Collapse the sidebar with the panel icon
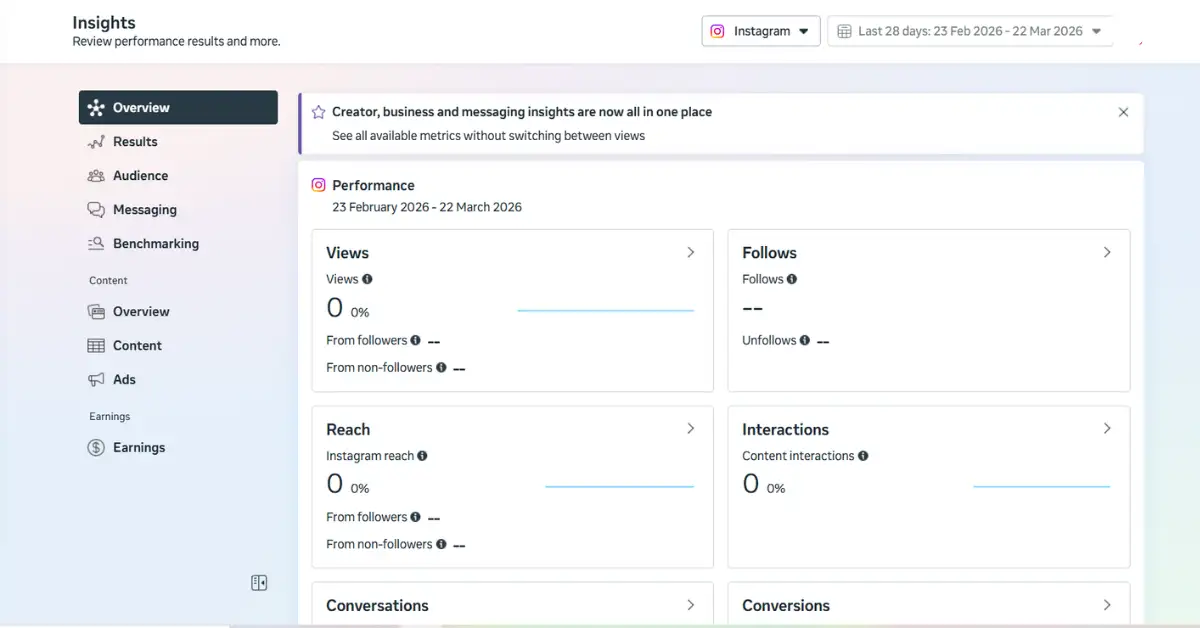Image resolution: width=1200 pixels, height=628 pixels. coord(259,582)
